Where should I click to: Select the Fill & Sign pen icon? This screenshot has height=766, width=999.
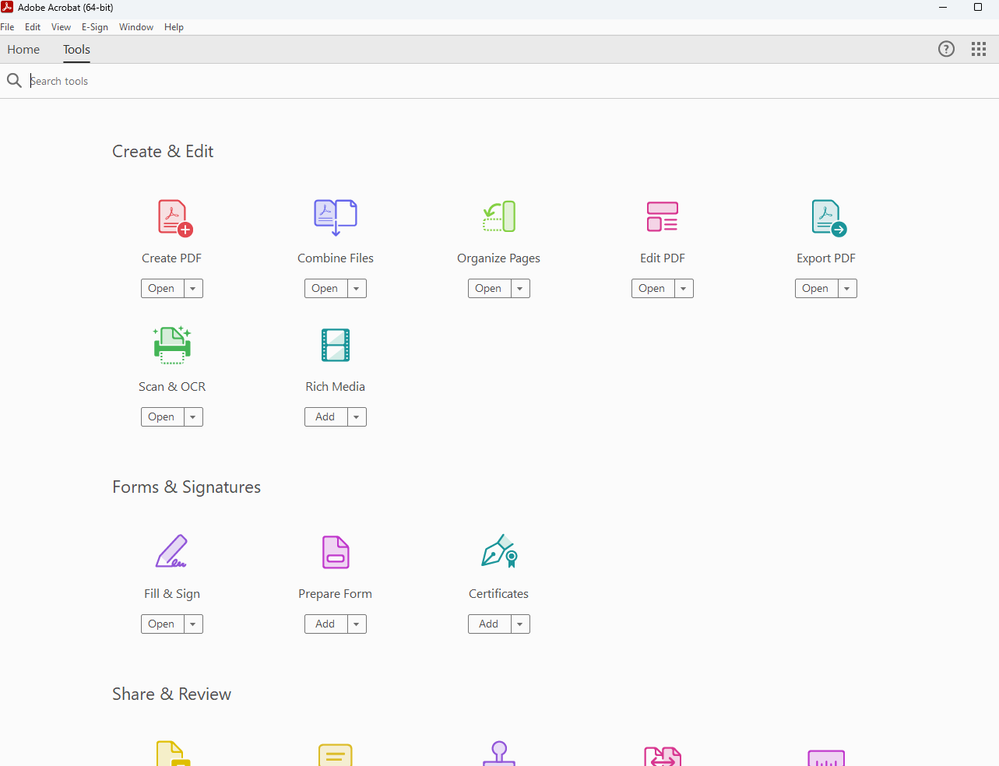172,551
